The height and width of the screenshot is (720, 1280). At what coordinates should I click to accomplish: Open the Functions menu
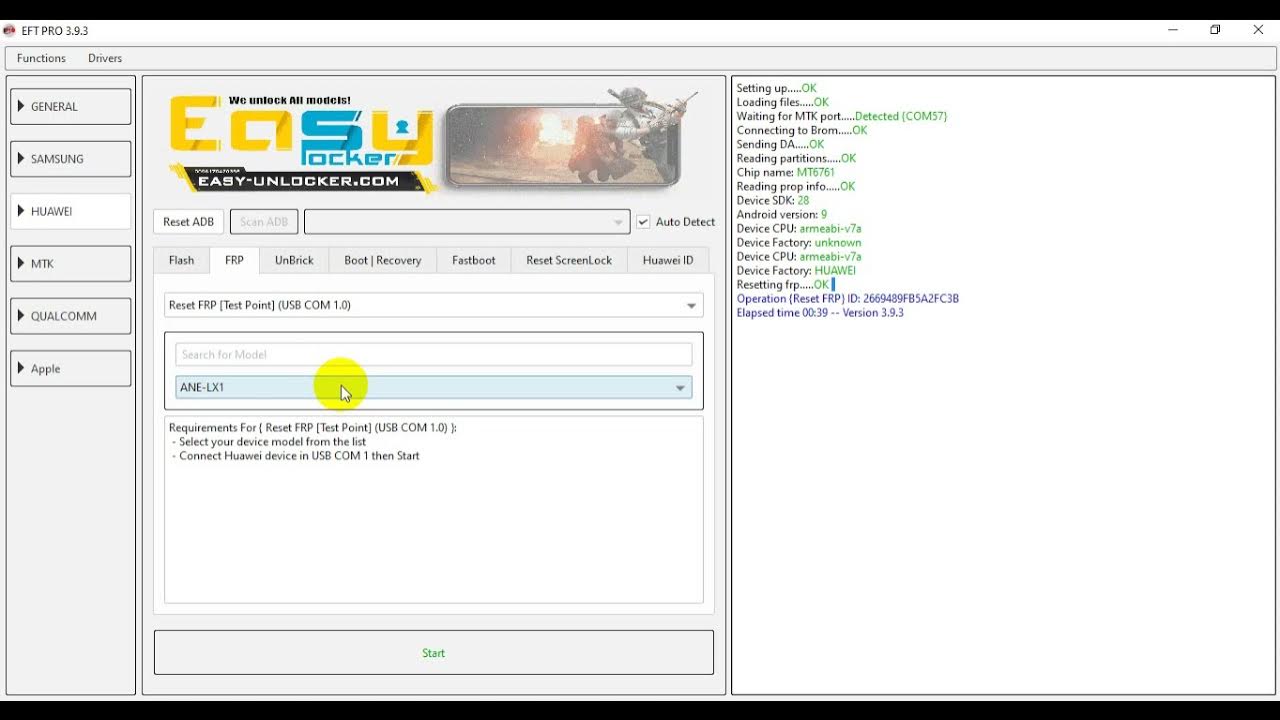pyautogui.click(x=41, y=58)
